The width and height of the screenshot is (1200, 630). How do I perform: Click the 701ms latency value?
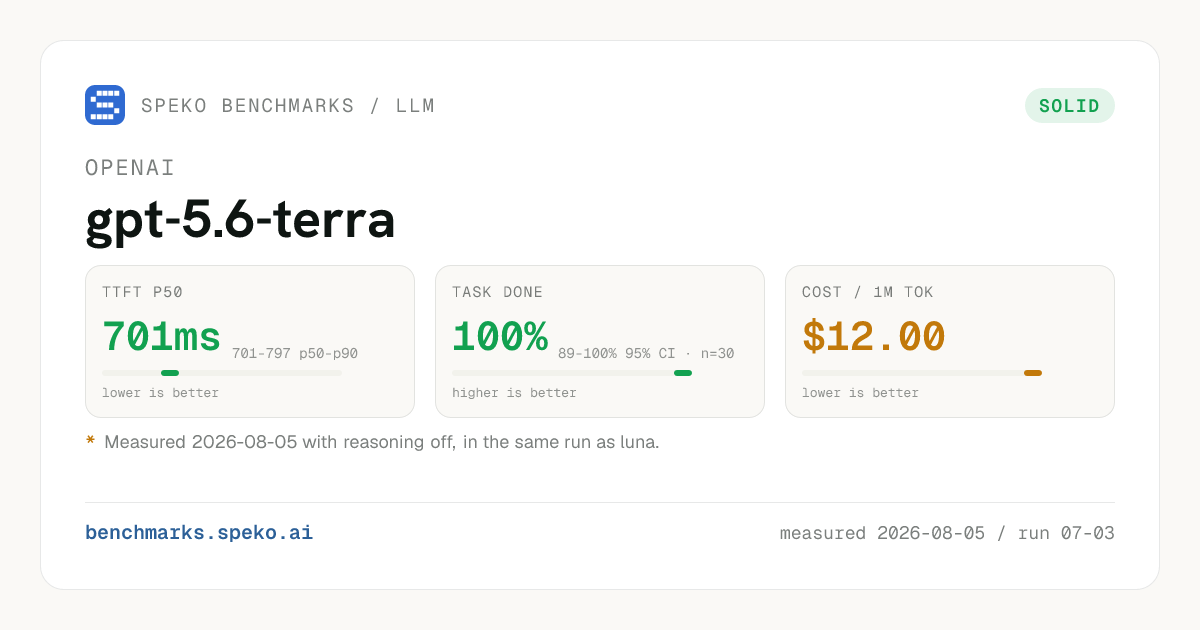click(x=161, y=337)
